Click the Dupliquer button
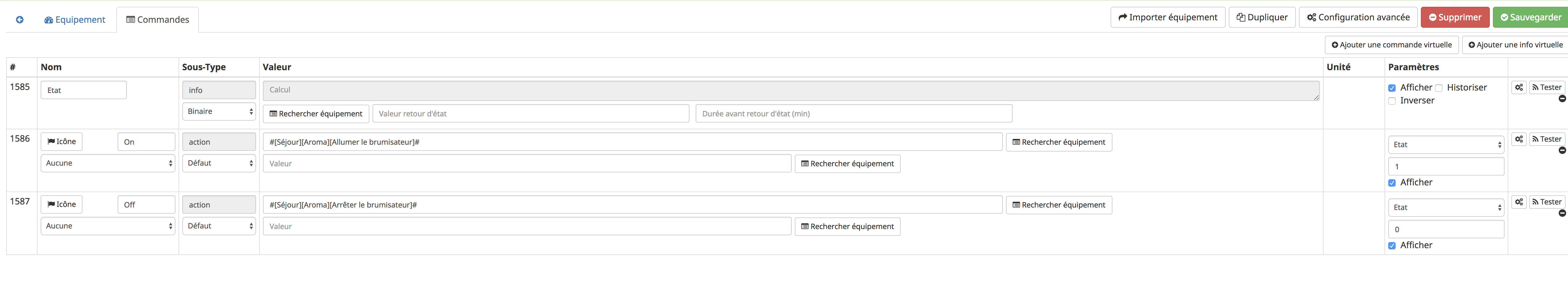The width and height of the screenshot is (1568, 303). (x=1262, y=17)
